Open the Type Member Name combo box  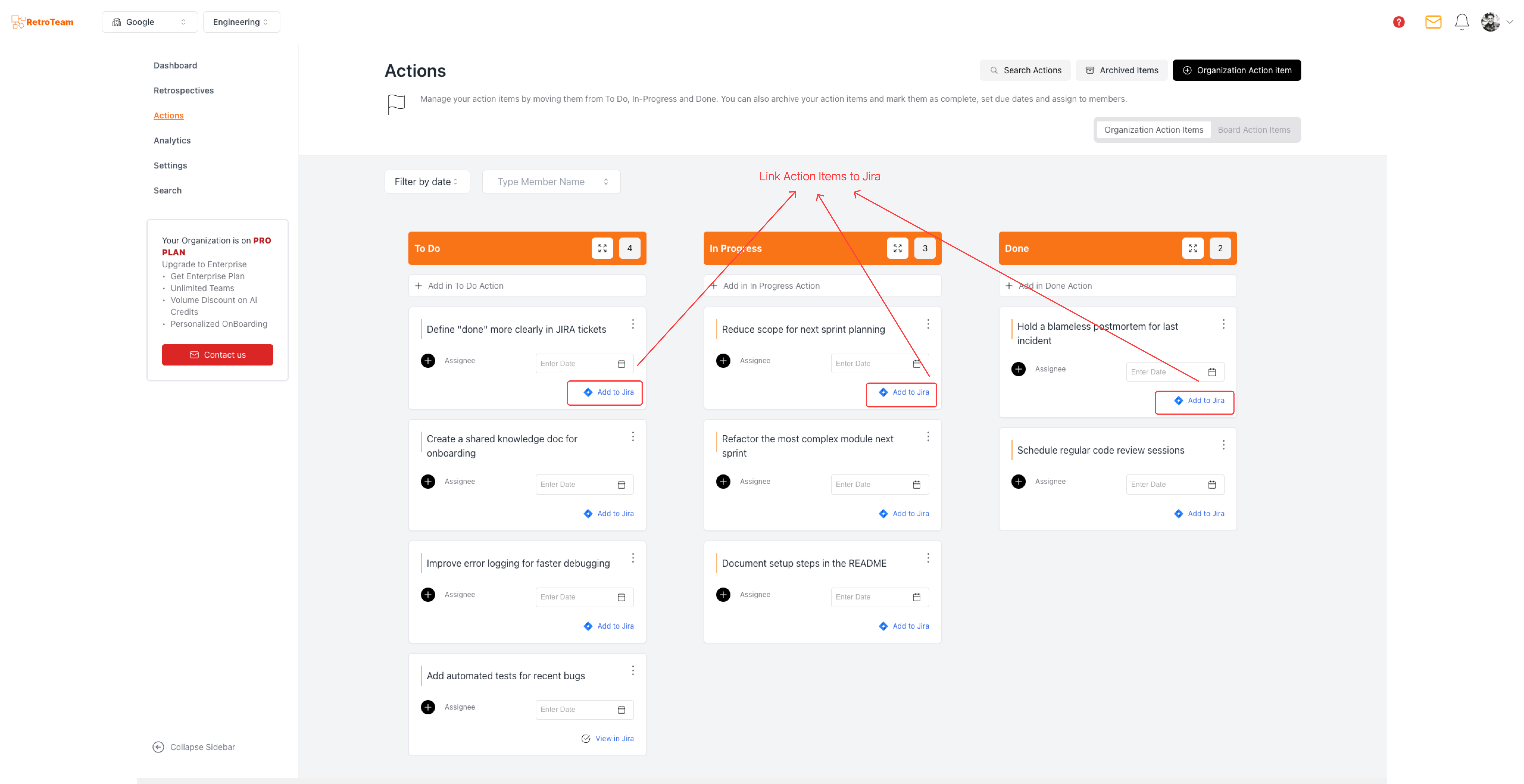tap(551, 182)
